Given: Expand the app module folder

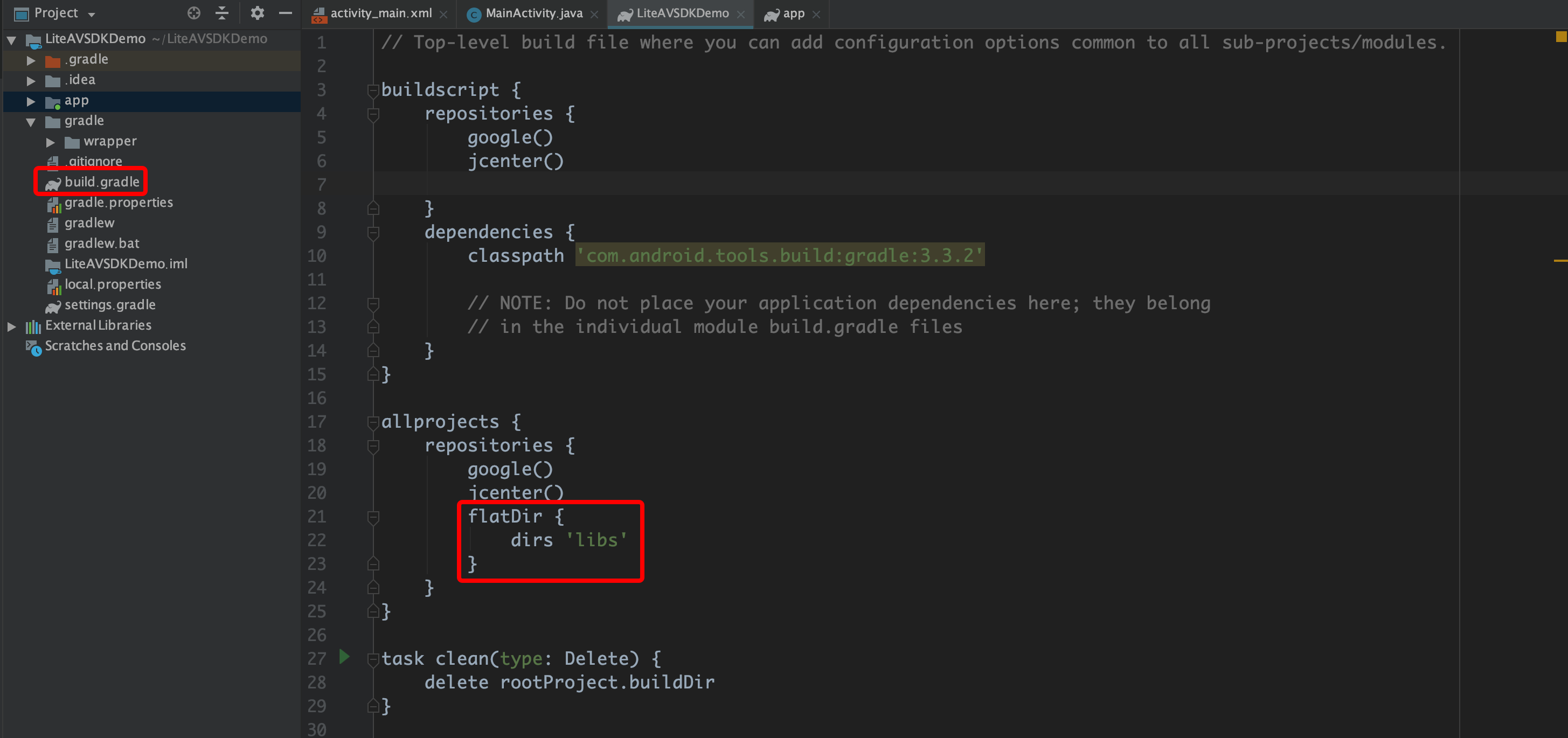Looking at the screenshot, I should pyautogui.click(x=31, y=101).
